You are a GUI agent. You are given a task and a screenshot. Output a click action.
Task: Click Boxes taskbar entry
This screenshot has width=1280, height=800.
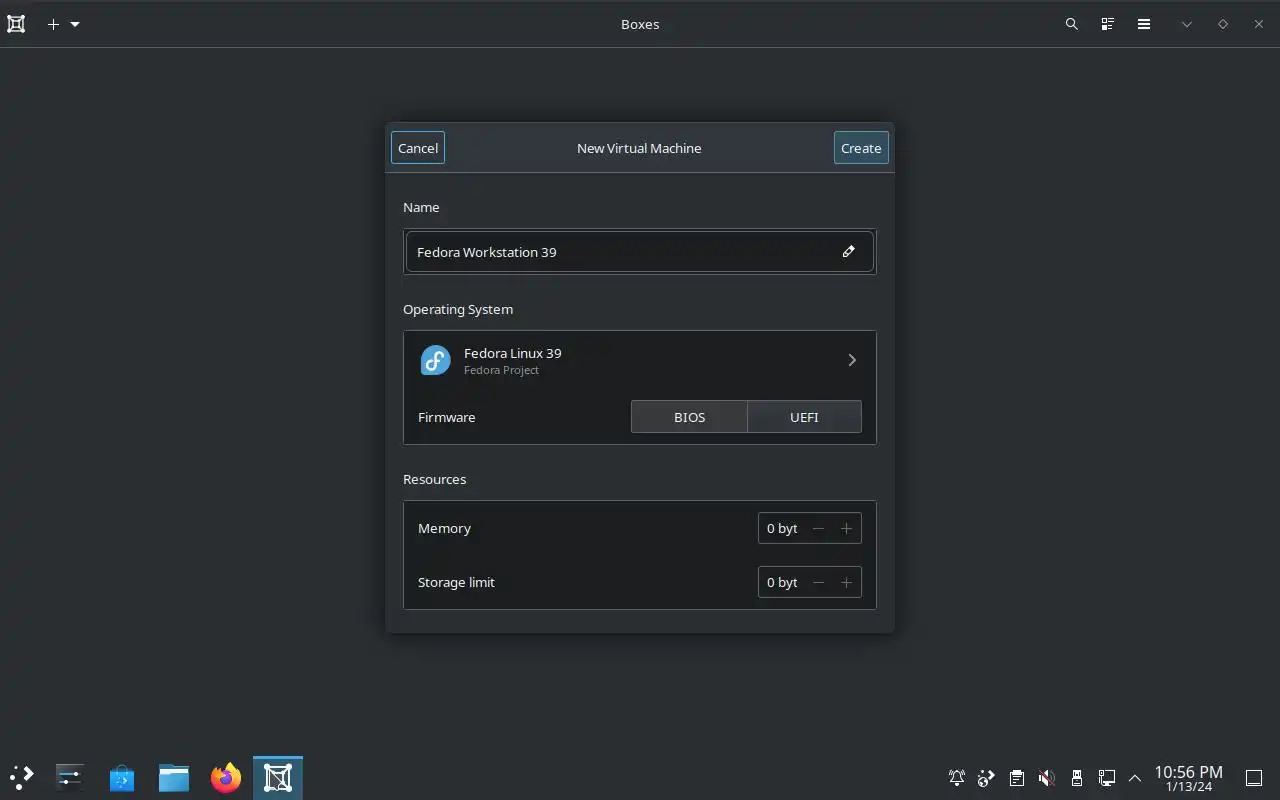click(x=278, y=777)
